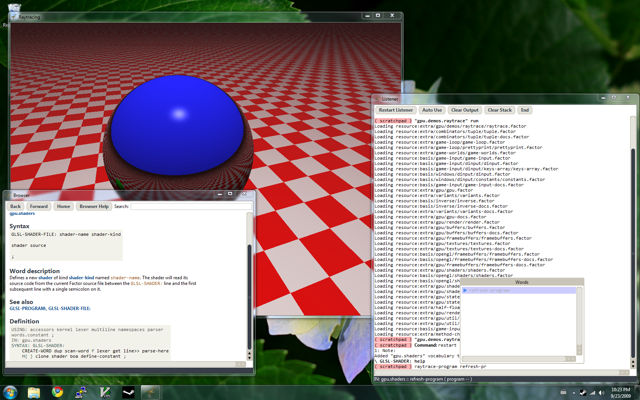This screenshot has width=640, height=400.
Task: Click Clear Stack in the Listener
Action: (500, 110)
